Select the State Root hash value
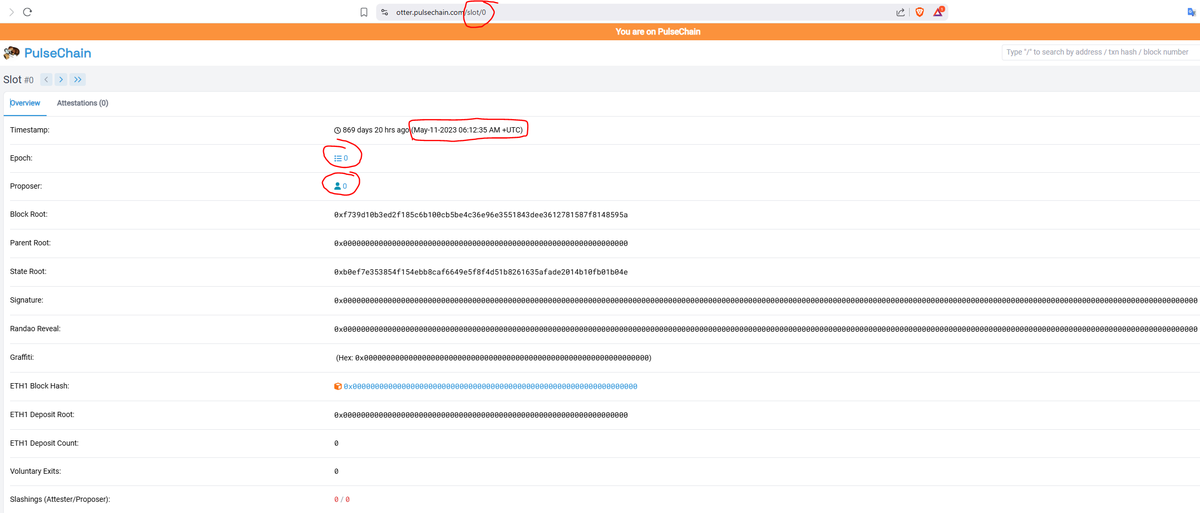 coord(481,272)
